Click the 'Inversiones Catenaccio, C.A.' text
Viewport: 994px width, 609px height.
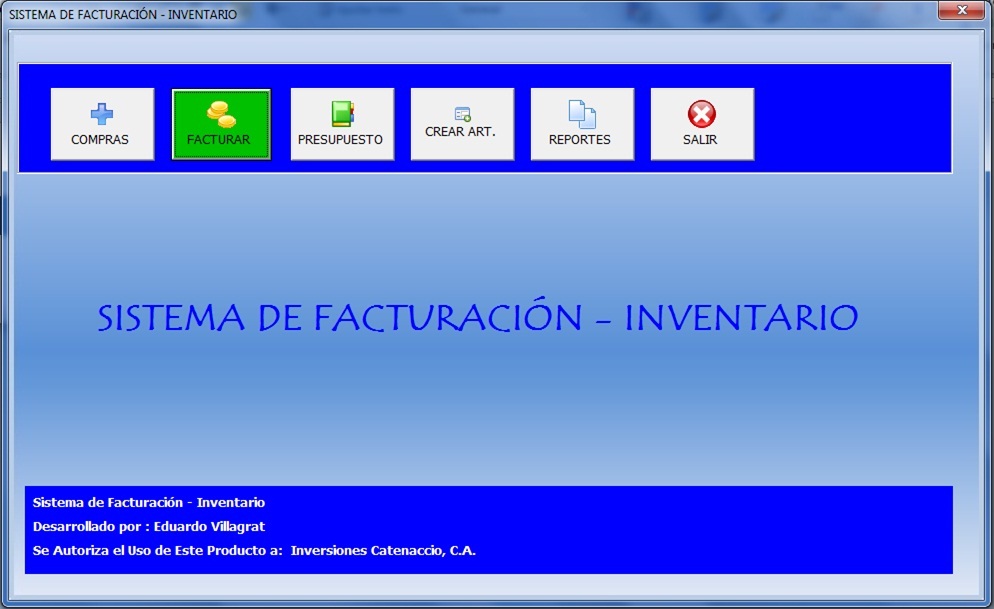click(383, 551)
